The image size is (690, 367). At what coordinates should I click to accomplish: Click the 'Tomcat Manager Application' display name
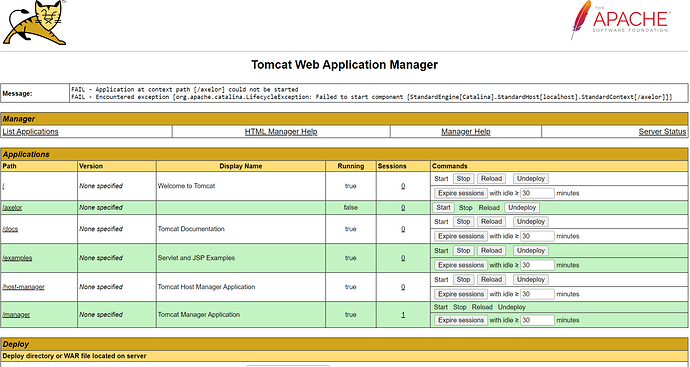tap(199, 315)
